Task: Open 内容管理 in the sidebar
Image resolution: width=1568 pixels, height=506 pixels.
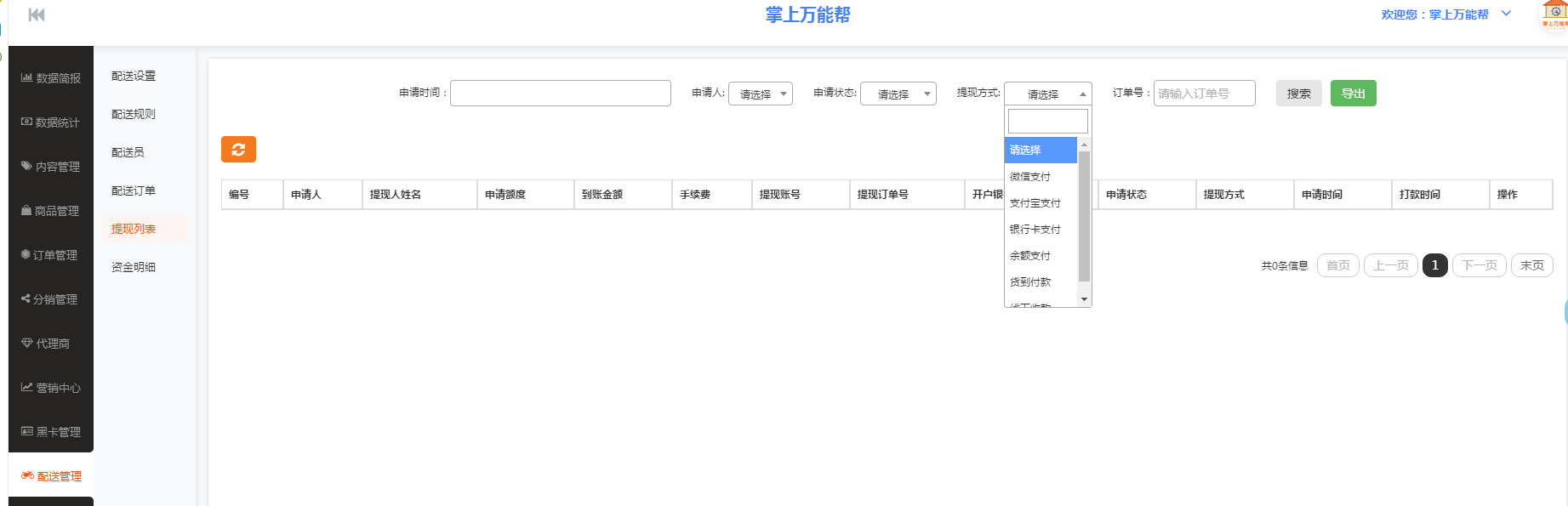Action: 51,167
